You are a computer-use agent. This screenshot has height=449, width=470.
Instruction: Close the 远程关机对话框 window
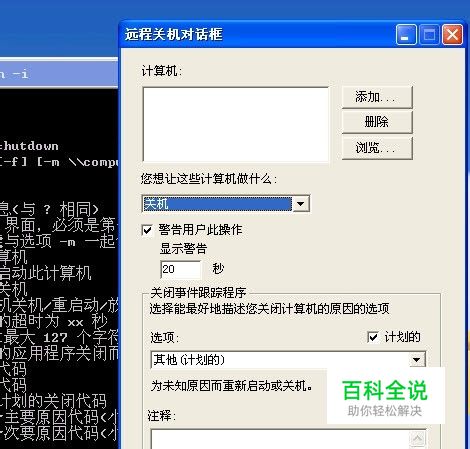pyautogui.click(x=452, y=35)
